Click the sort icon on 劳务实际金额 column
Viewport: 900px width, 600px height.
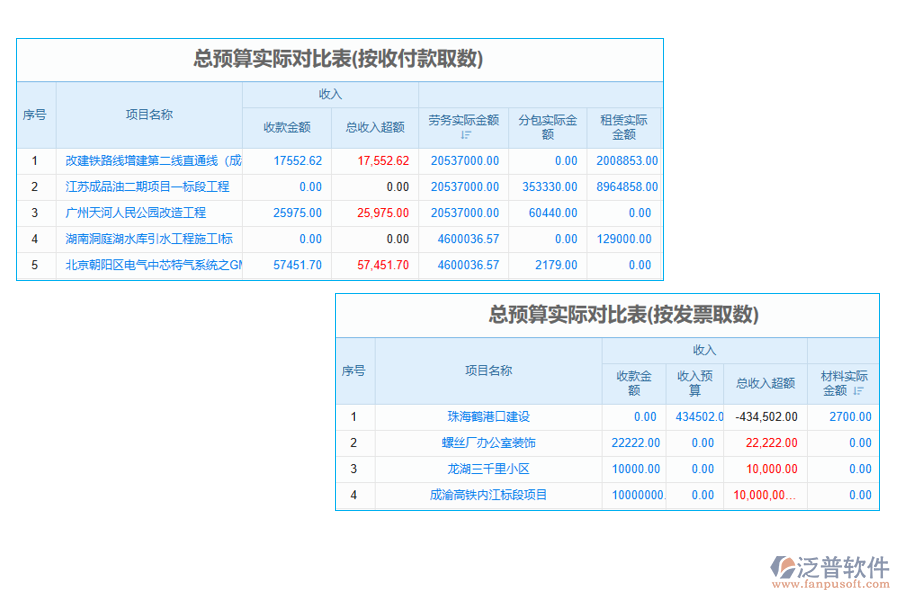click(x=466, y=133)
